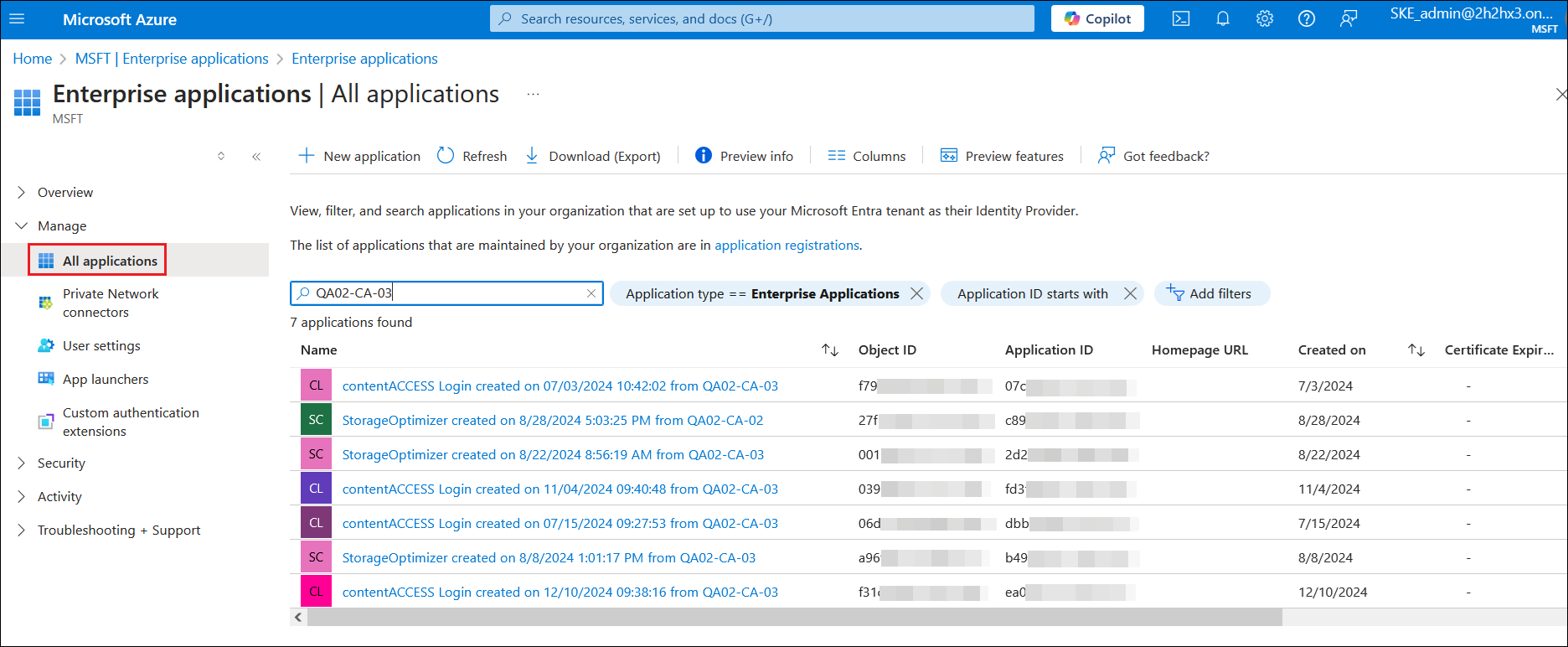This screenshot has height=647, width=1568.
Task: Clear the QA02-CA-03 search text
Action: (591, 293)
